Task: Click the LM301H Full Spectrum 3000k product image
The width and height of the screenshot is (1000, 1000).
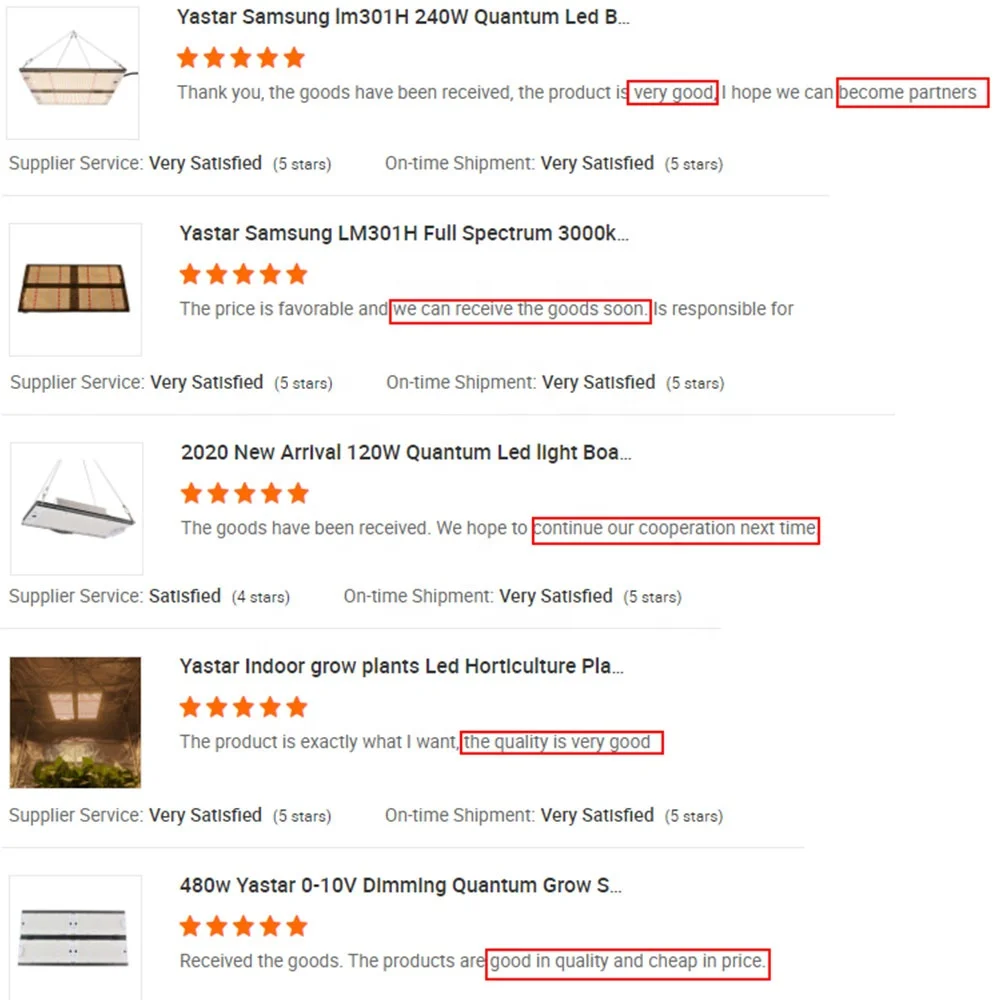Action: click(x=75, y=289)
